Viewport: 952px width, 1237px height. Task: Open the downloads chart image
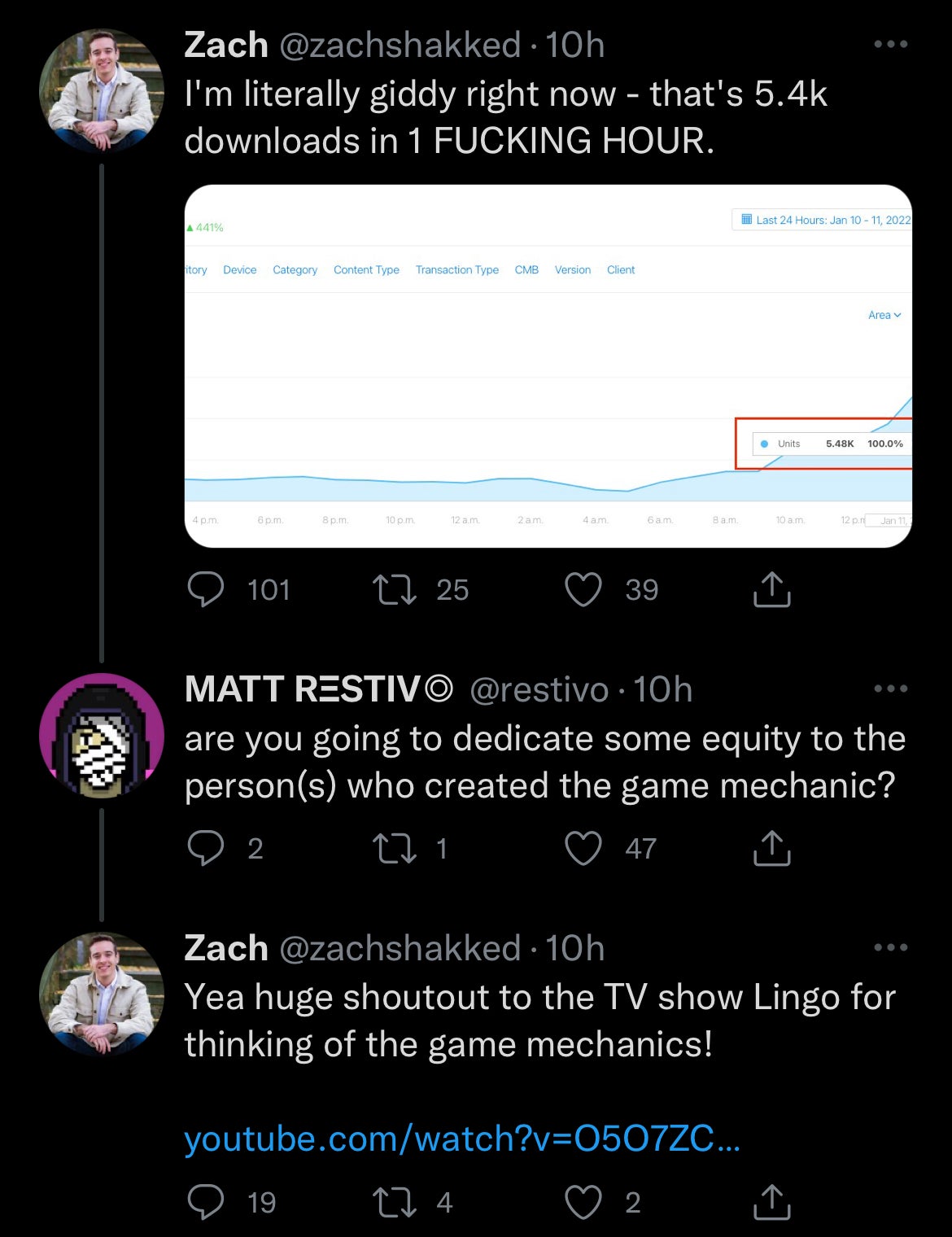point(548,366)
